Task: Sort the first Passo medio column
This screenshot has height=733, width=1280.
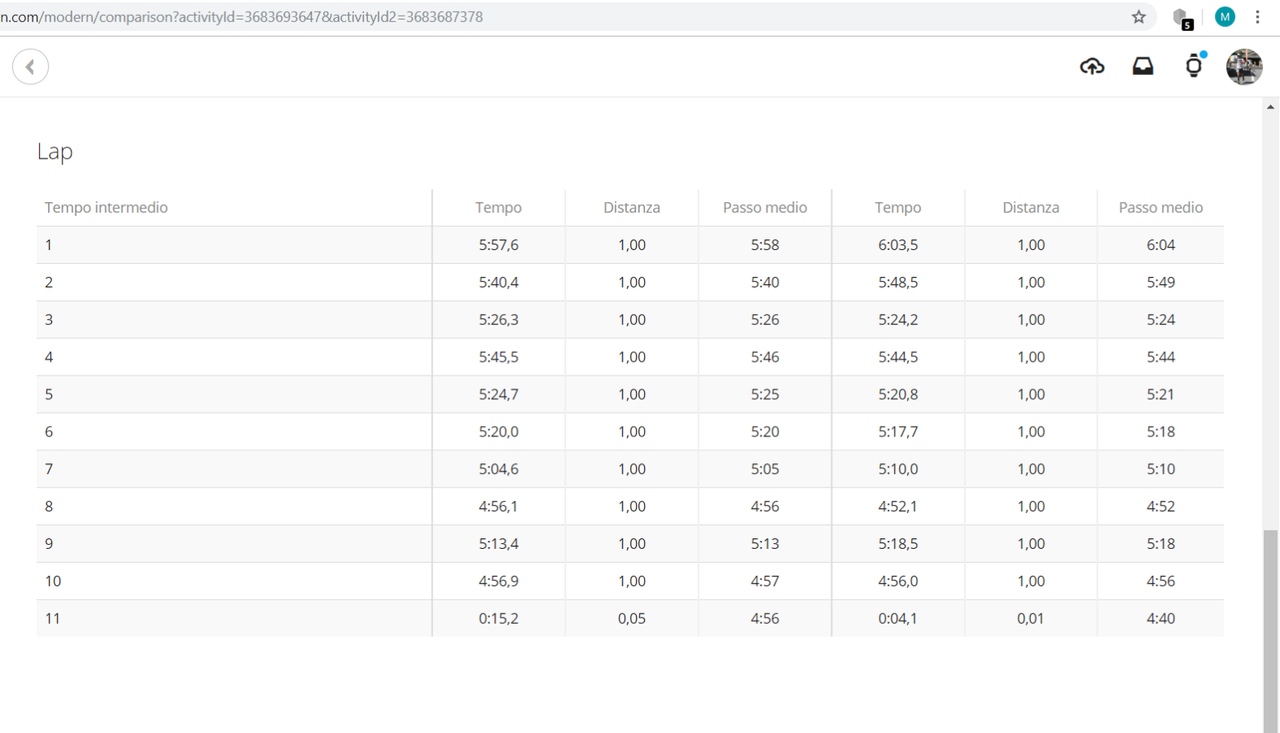Action: 764,207
